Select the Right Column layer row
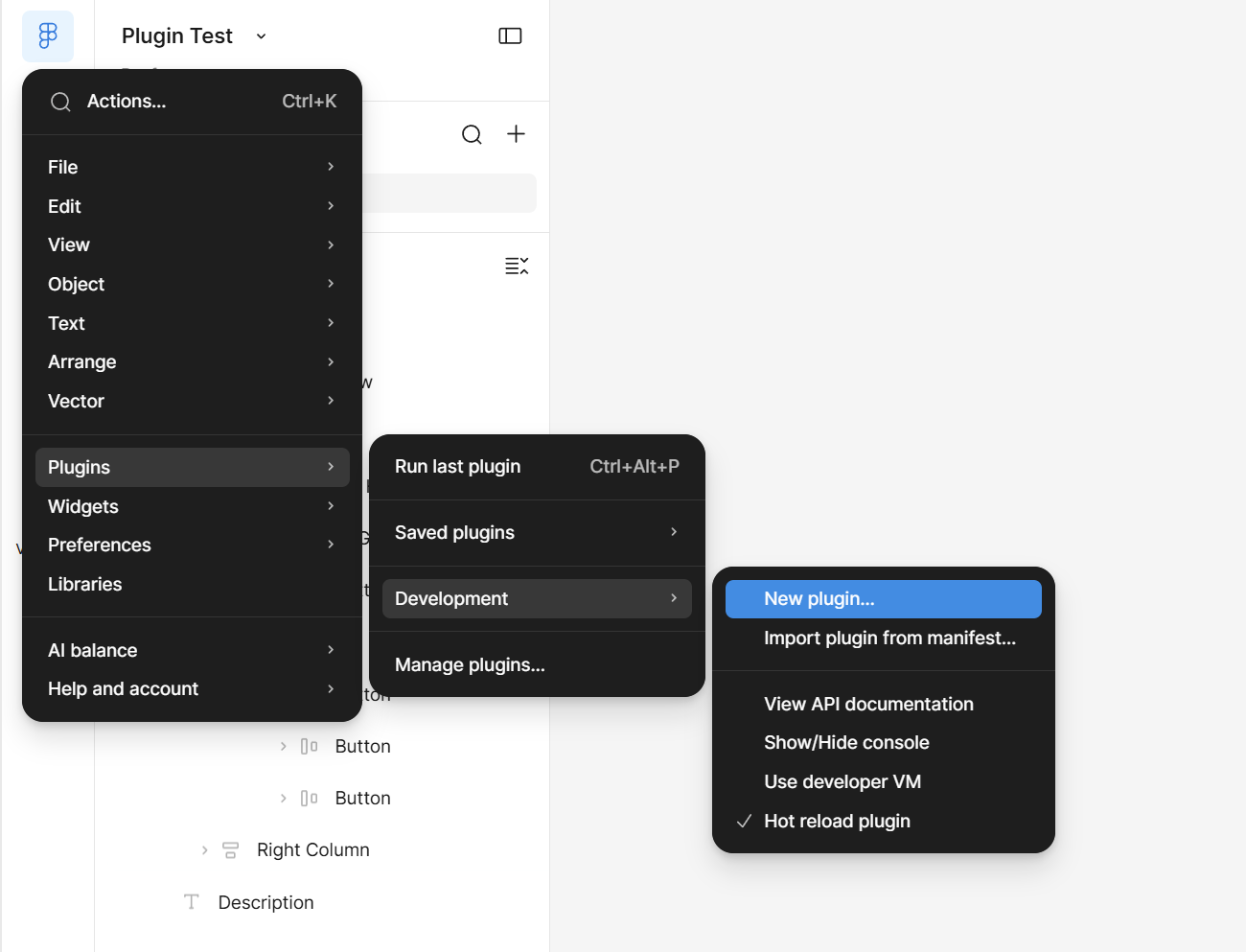This screenshot has height=952, width=1246. click(322, 850)
